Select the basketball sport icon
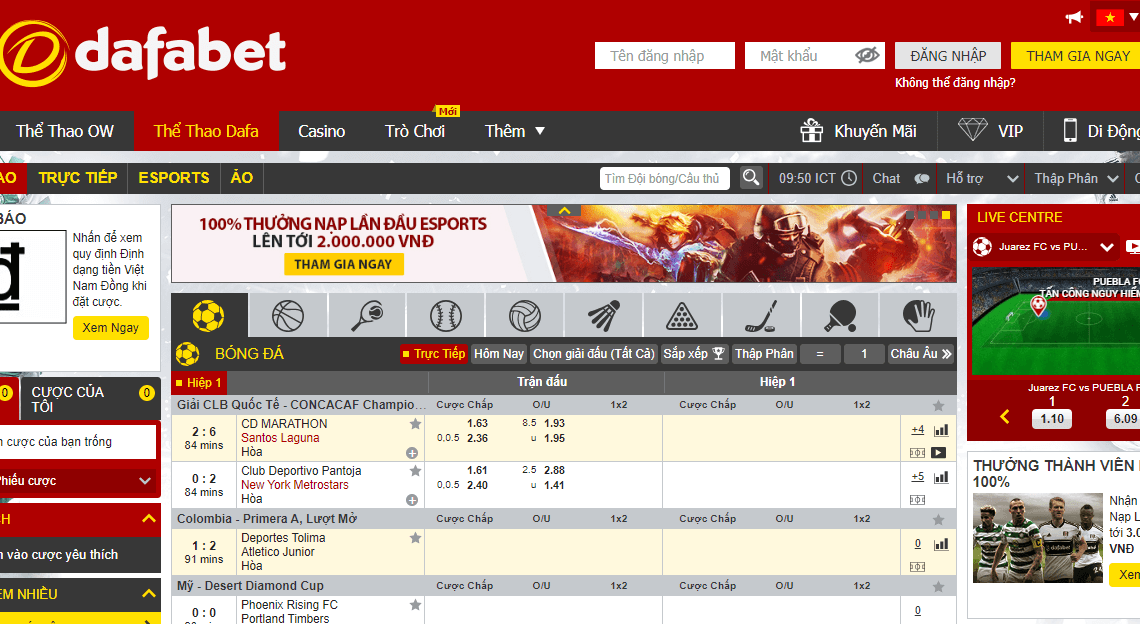The width and height of the screenshot is (1140, 624). tap(288, 316)
